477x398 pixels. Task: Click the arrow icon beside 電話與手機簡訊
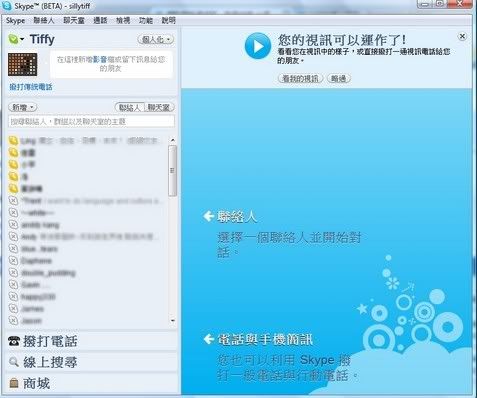[x=208, y=339]
